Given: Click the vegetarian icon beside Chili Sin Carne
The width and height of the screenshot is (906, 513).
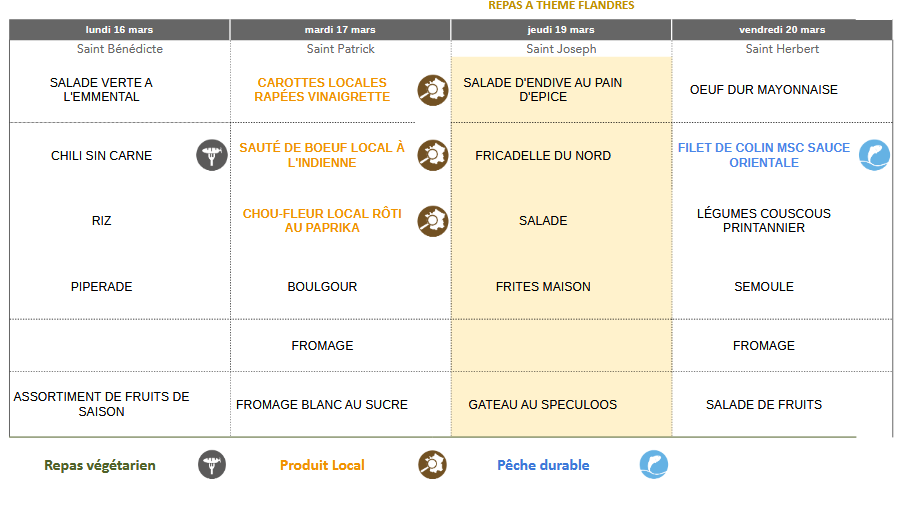Looking at the screenshot, I should tap(212, 155).
